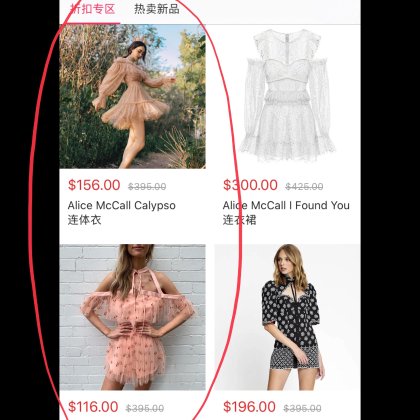Switch to the 折扣专区 tab

93,9
